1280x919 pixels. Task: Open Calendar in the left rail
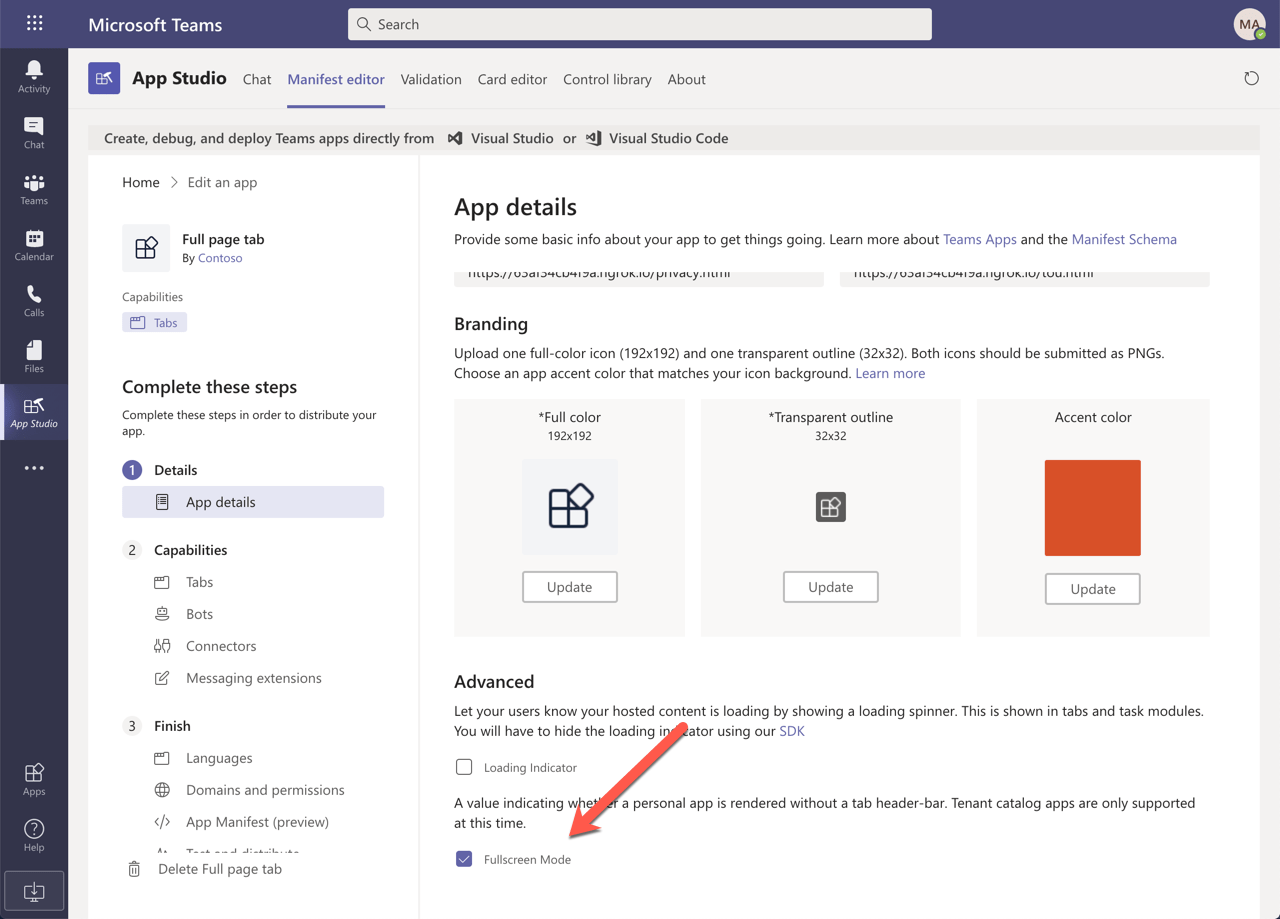tap(34, 244)
